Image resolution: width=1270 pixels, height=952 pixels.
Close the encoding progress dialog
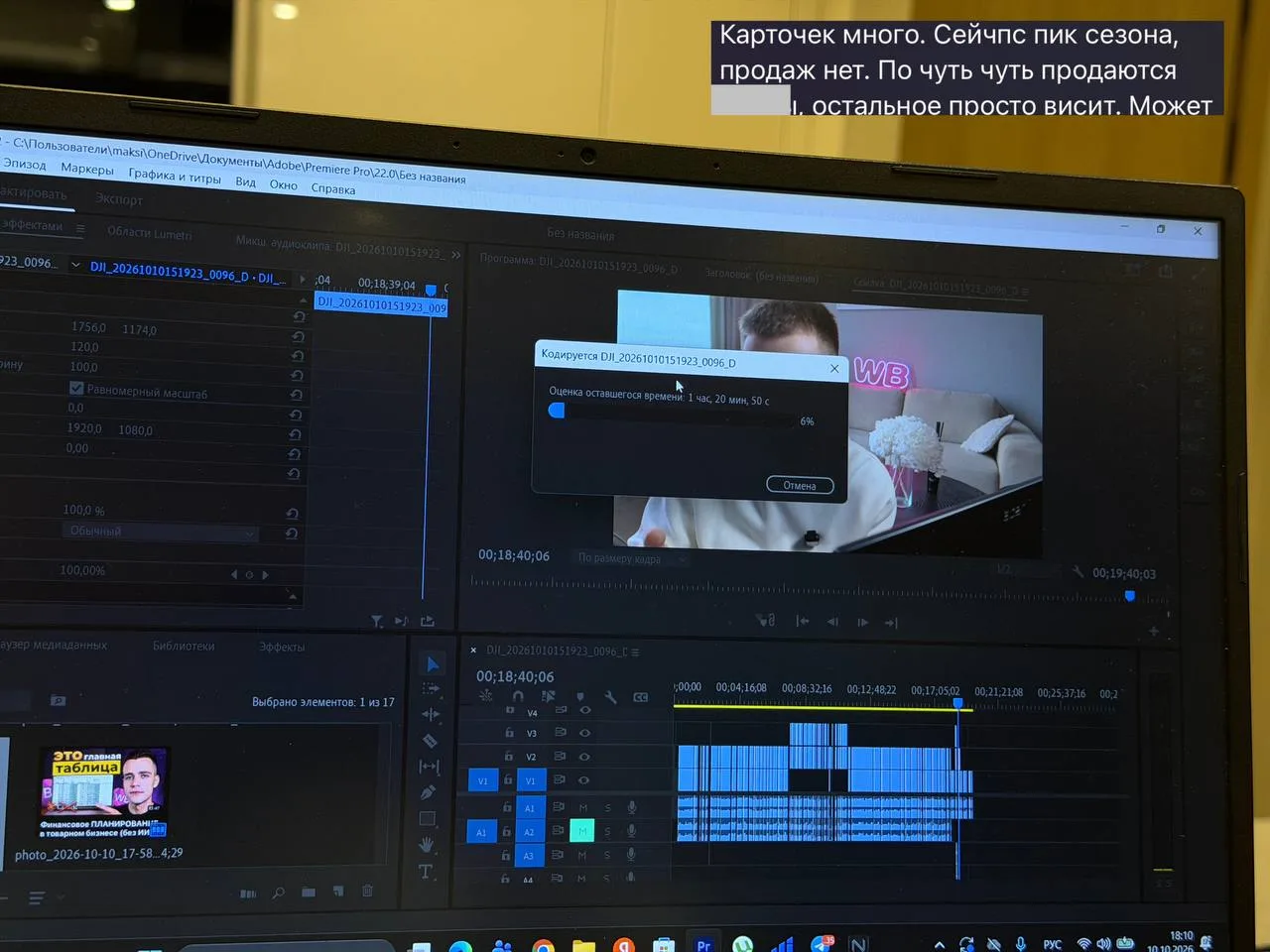834,369
